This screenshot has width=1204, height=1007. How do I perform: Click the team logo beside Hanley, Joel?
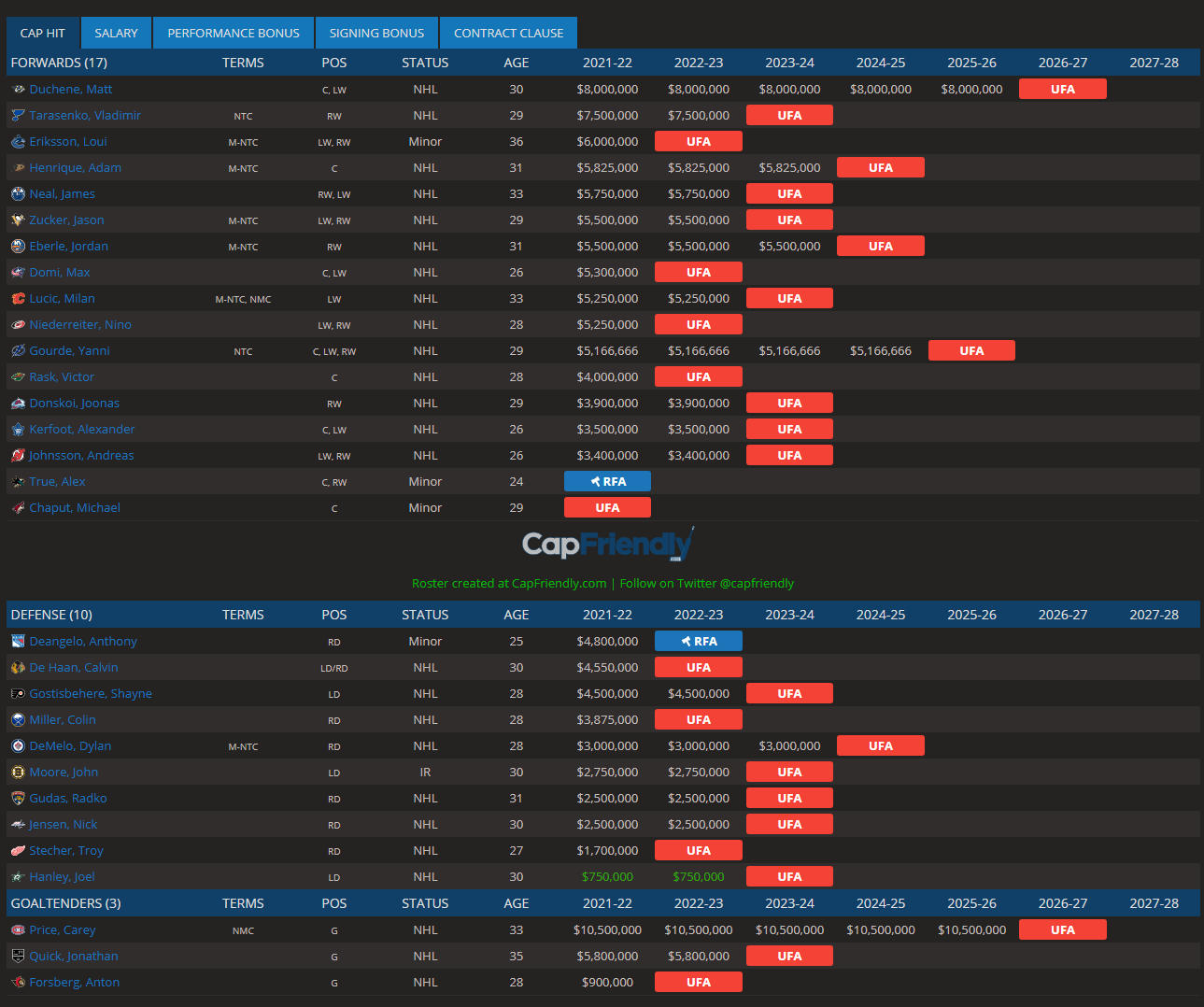18,877
